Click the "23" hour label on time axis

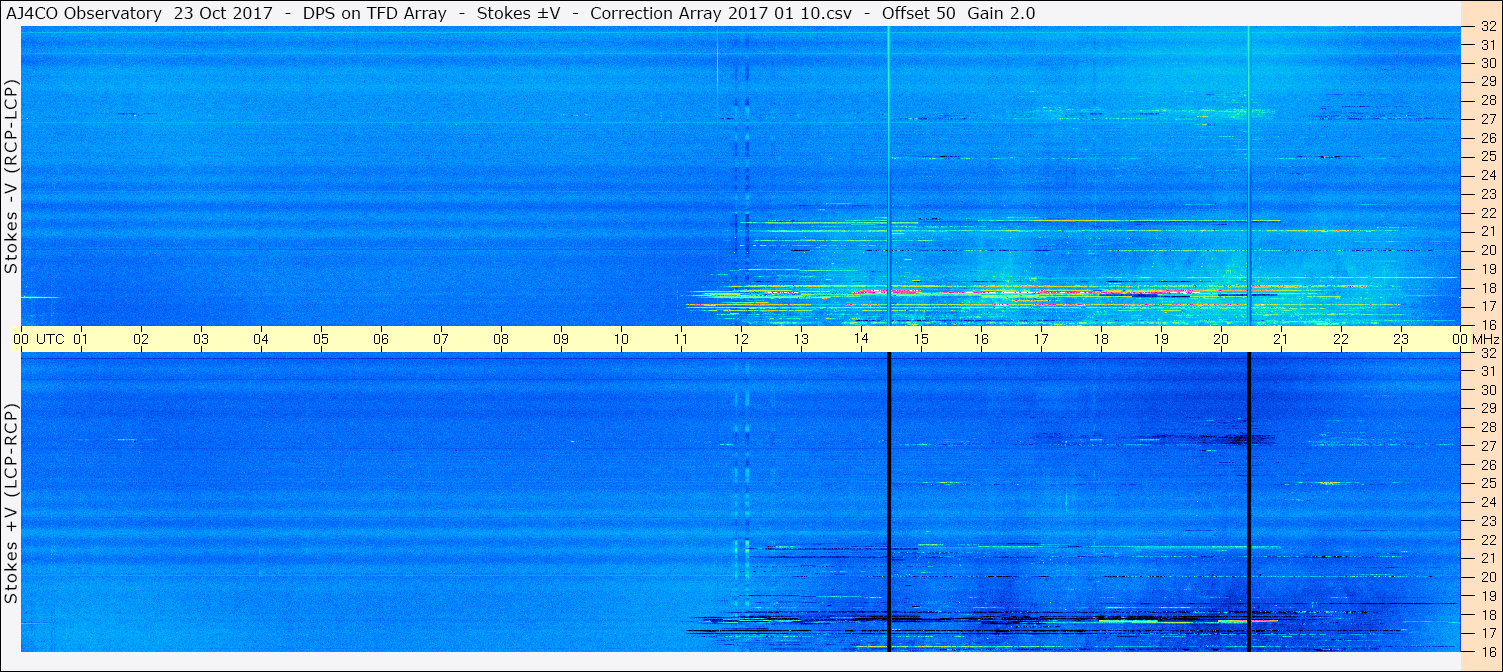tap(1401, 339)
